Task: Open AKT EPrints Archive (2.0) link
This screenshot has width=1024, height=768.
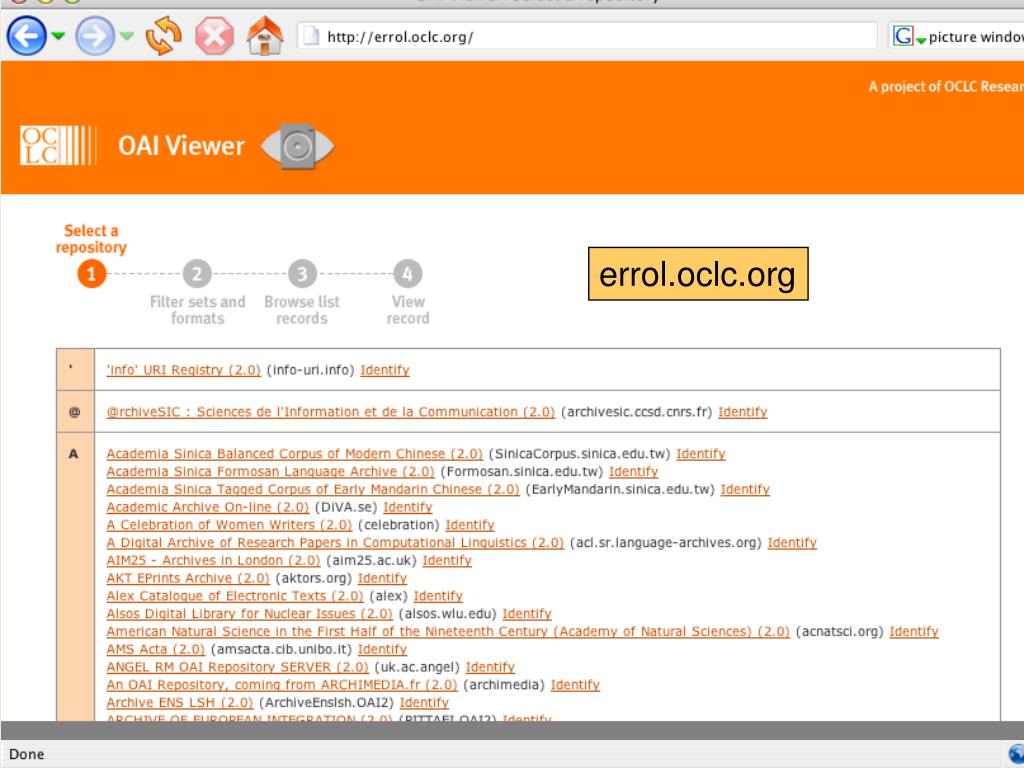Action: point(188,578)
